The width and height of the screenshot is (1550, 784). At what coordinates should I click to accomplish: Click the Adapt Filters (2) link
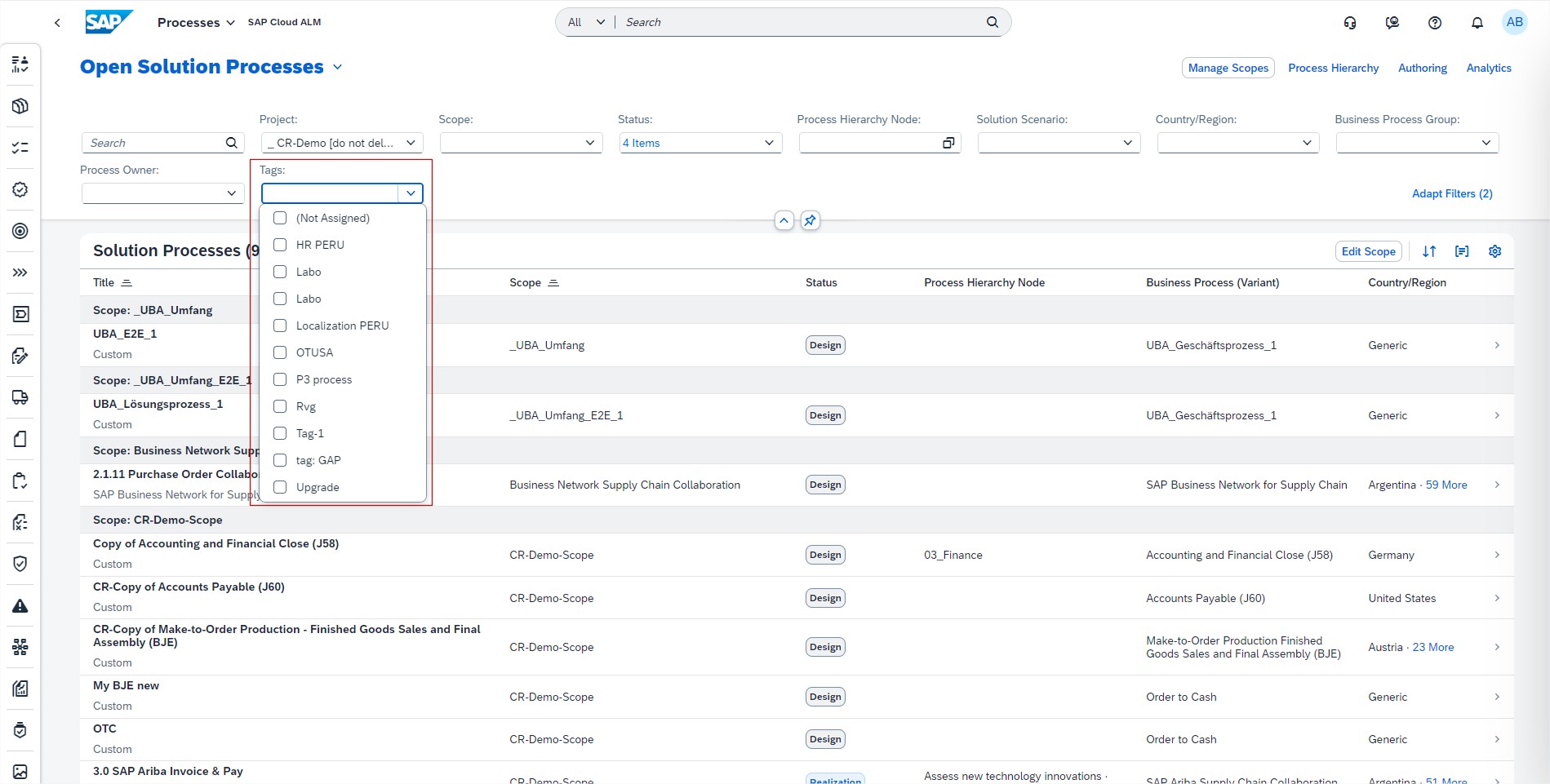click(1451, 193)
